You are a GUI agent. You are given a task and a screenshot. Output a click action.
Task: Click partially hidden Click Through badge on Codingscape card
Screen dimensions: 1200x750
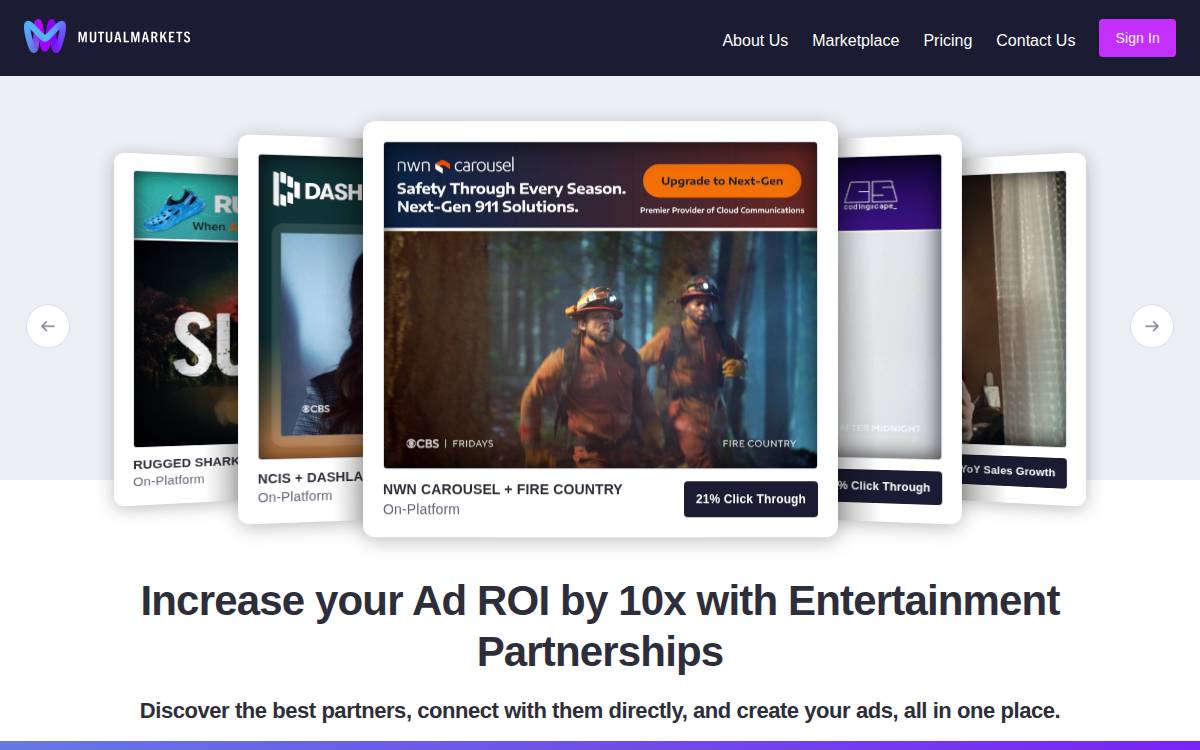coord(890,487)
